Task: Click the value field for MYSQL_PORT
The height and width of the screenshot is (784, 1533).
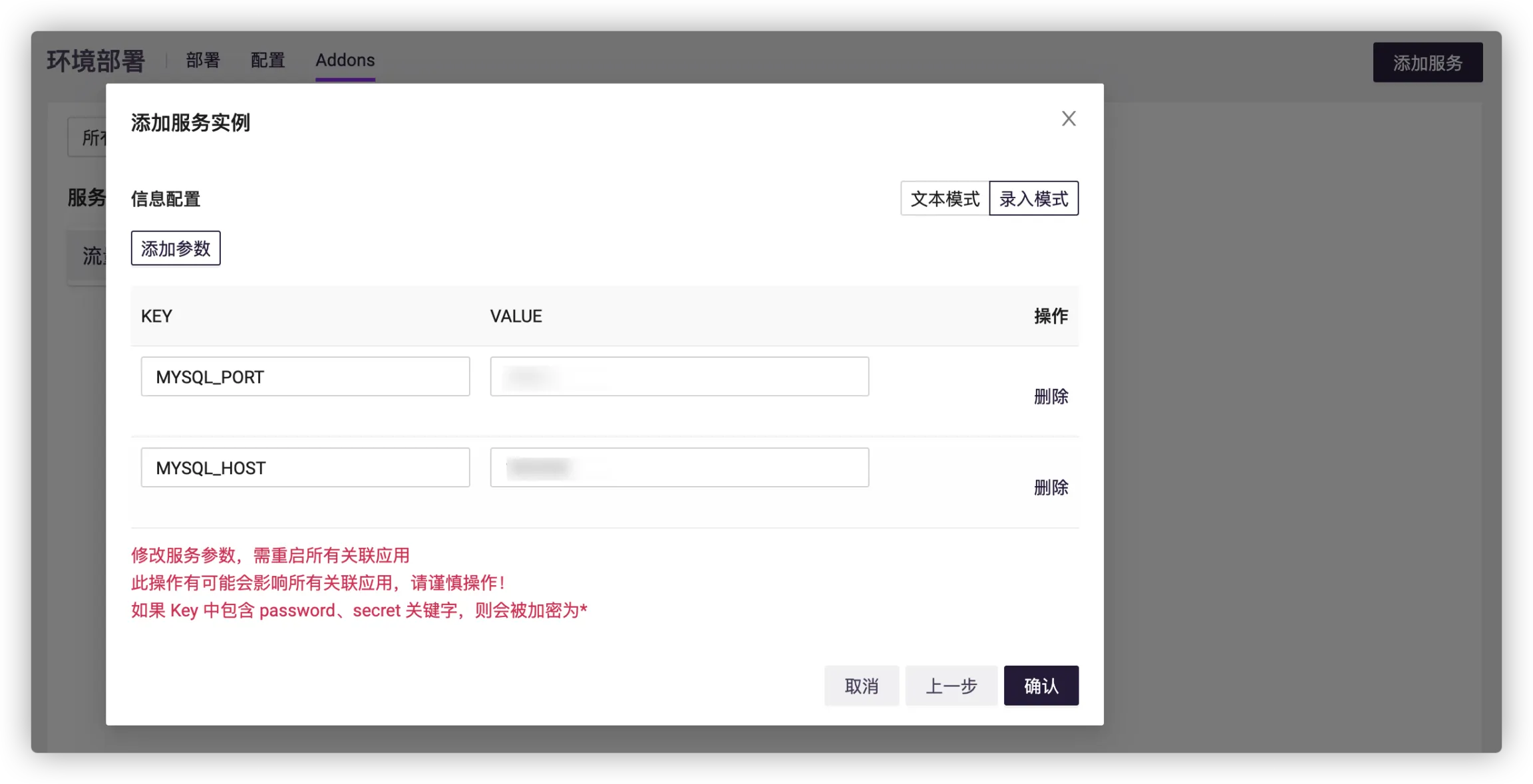Action: (679, 377)
